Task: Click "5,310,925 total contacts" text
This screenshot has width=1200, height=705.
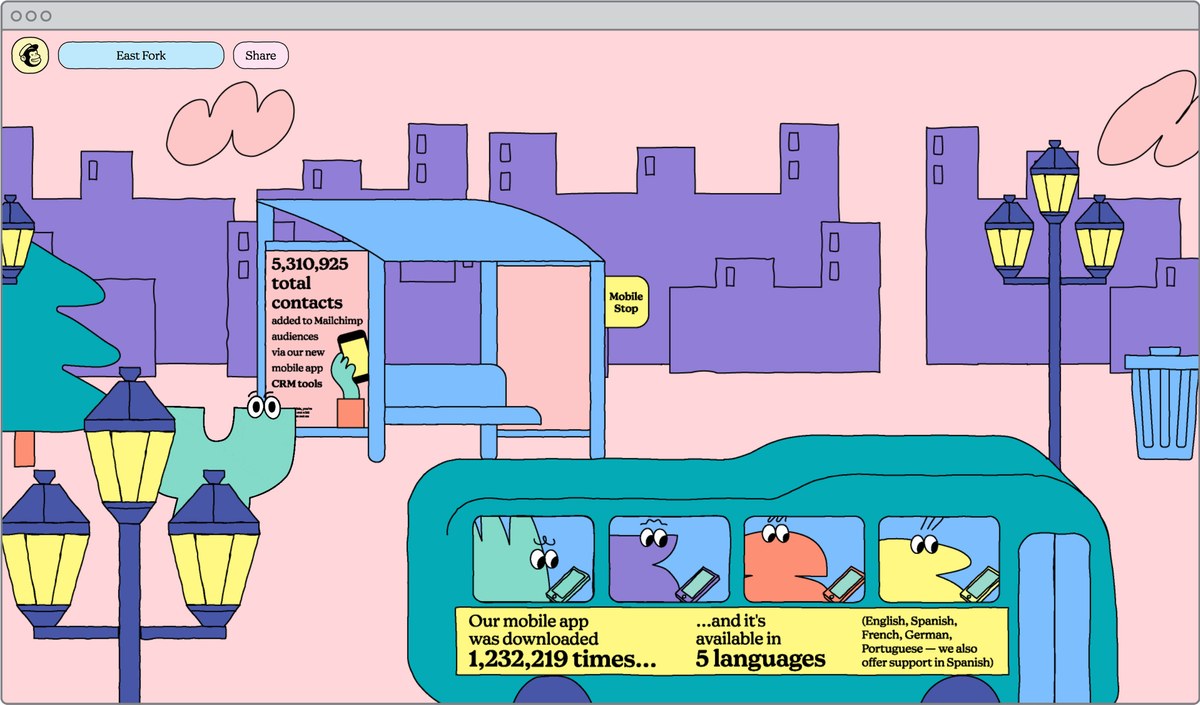Action: tap(309, 284)
